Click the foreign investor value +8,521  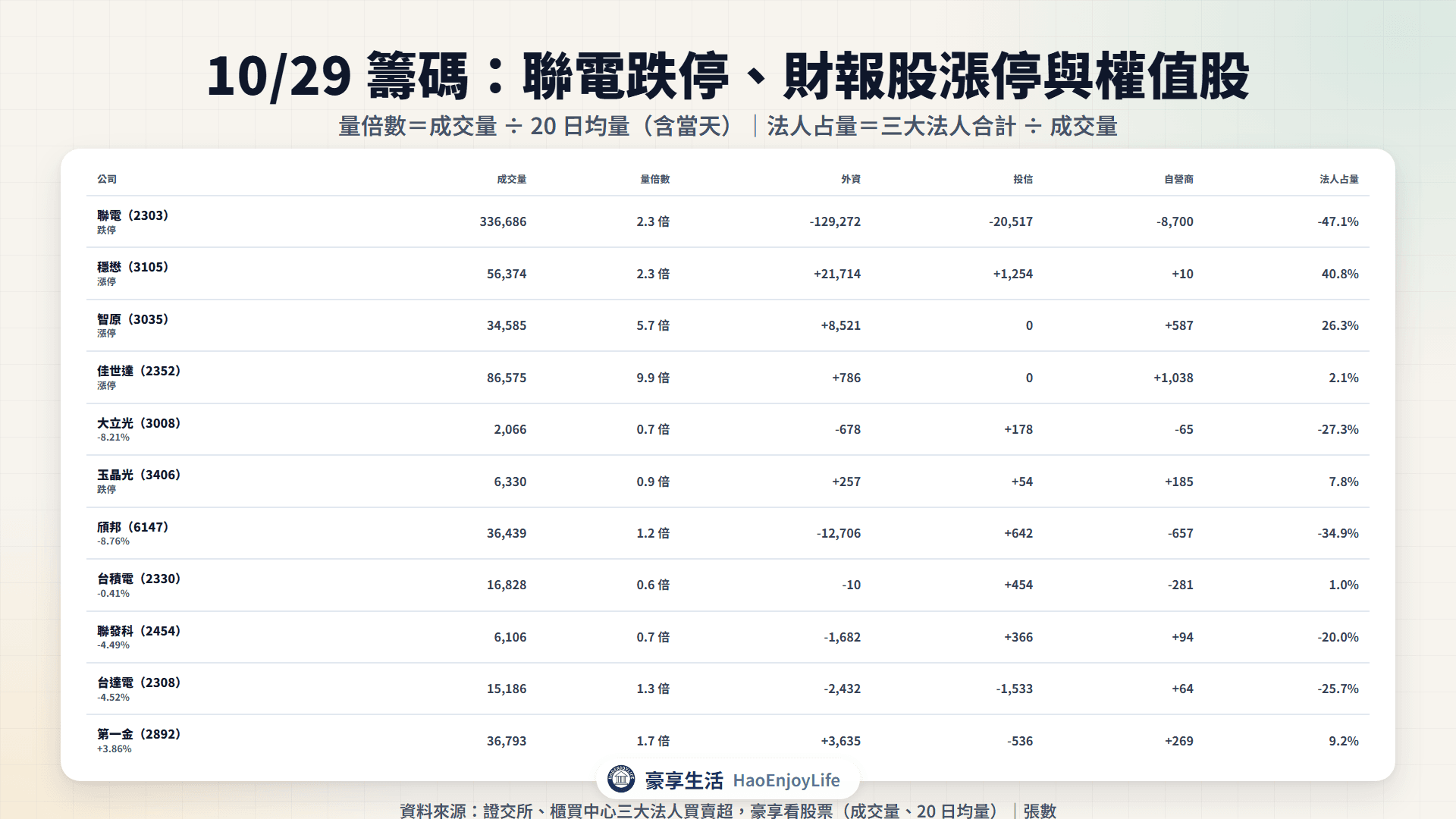[x=841, y=325]
